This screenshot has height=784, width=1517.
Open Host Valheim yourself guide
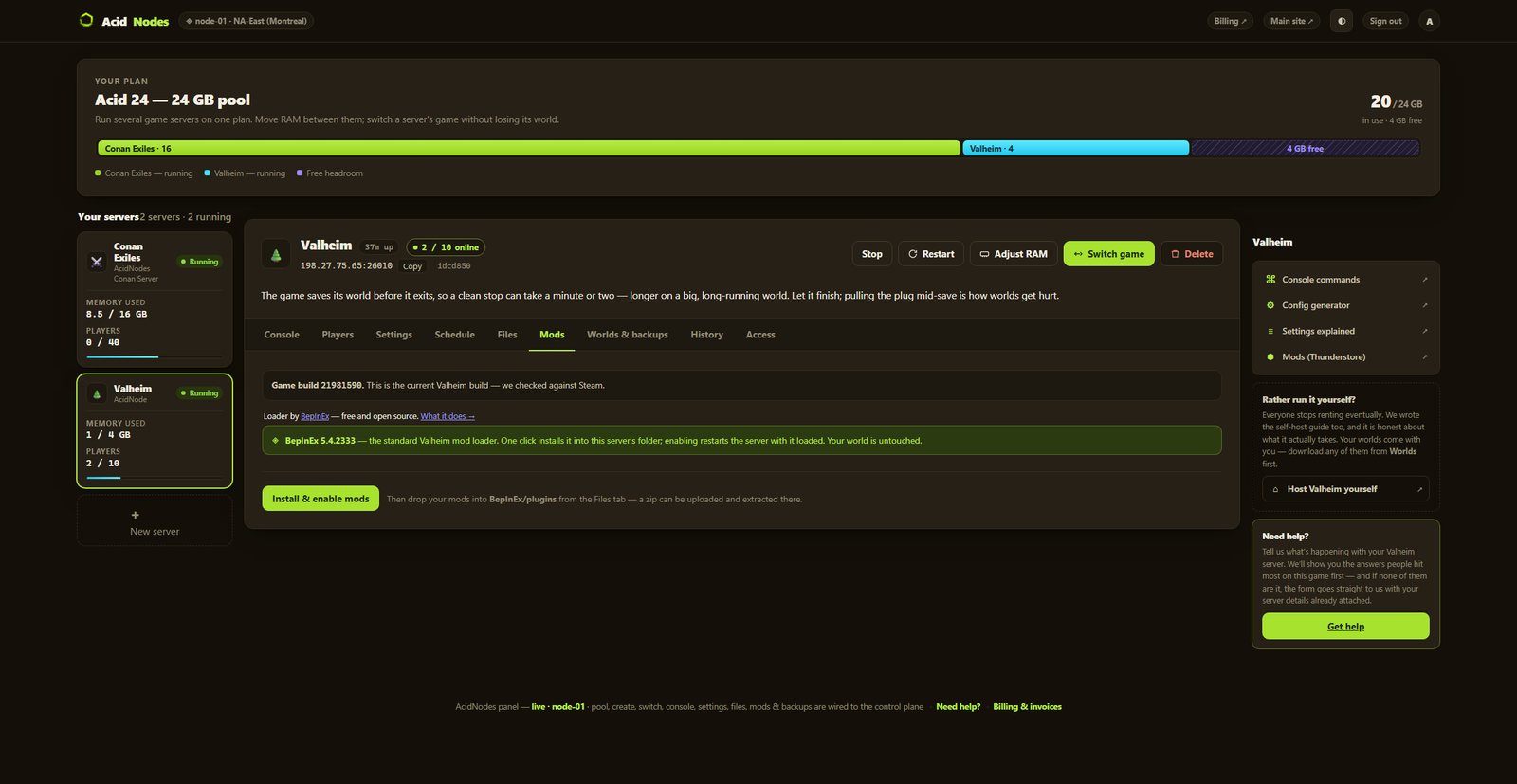coord(1345,489)
